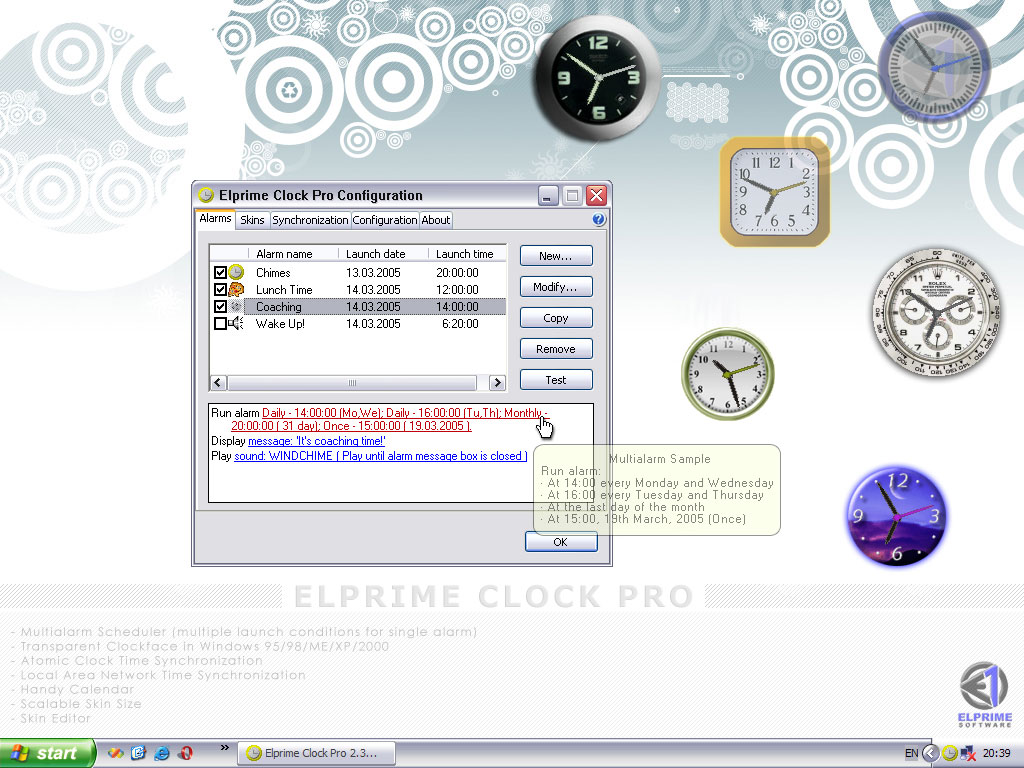Switch to the Synchronization tab
The height and width of the screenshot is (768, 1024).
pos(311,219)
